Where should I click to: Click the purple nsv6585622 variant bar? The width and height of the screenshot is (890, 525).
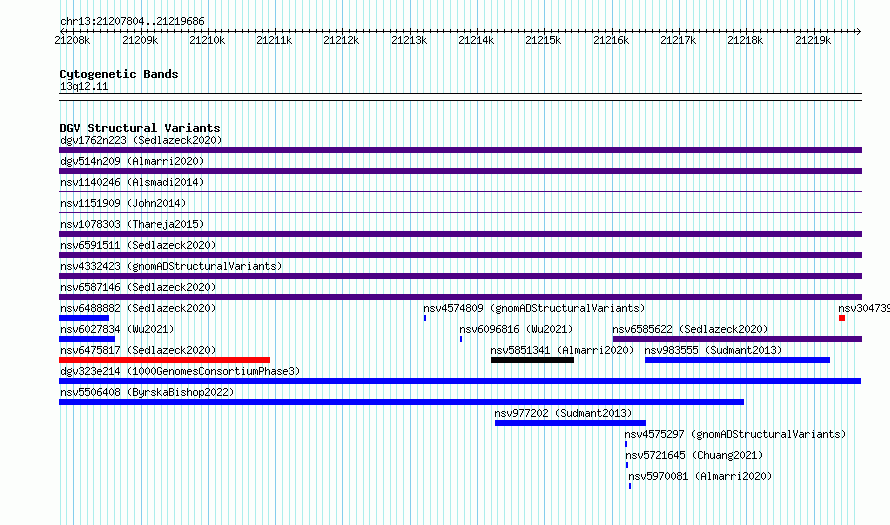(737, 339)
